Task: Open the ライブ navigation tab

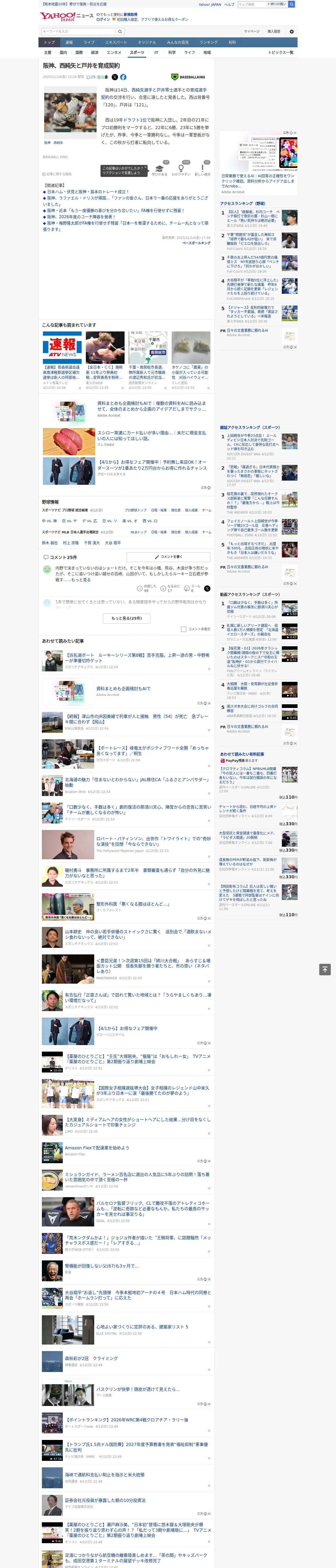Action: (89, 43)
